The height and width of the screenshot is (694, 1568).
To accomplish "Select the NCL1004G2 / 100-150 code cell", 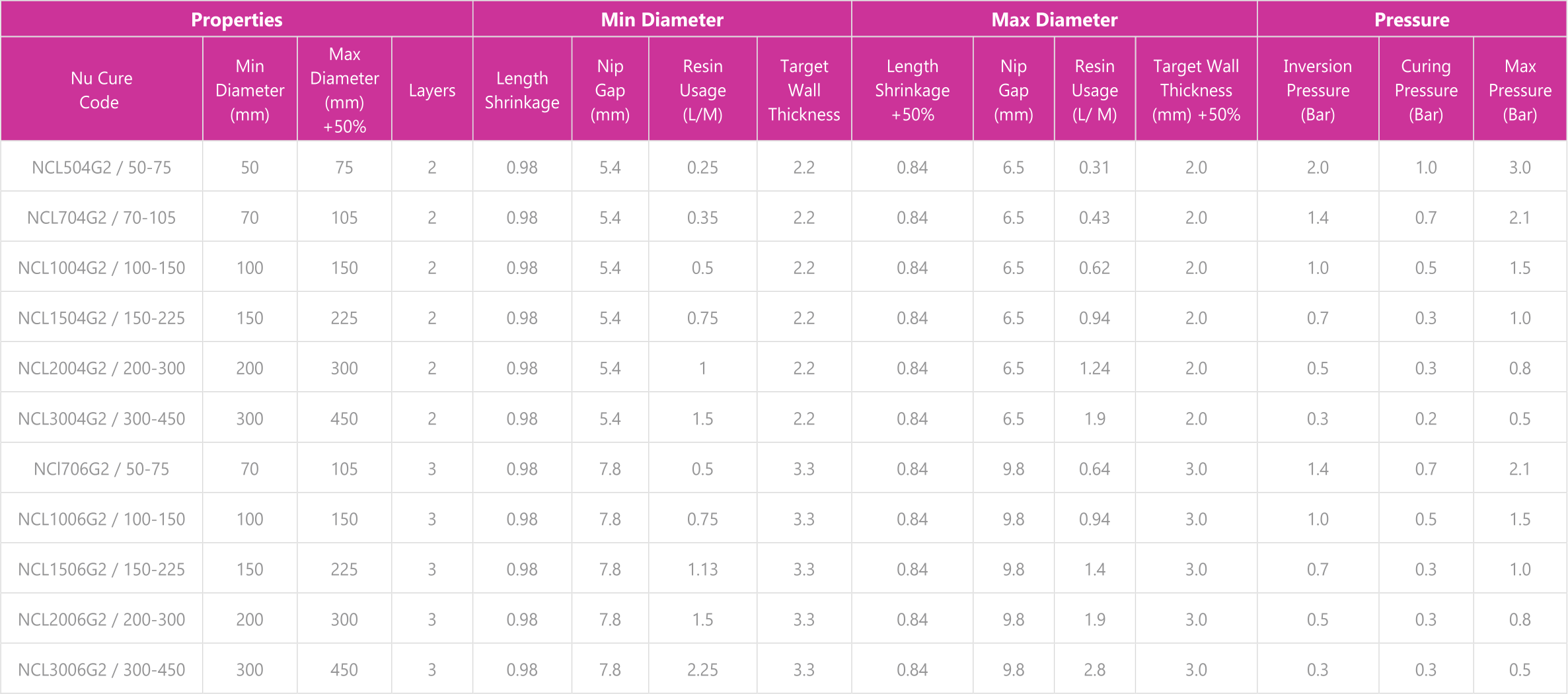I will pyautogui.click(x=102, y=267).
